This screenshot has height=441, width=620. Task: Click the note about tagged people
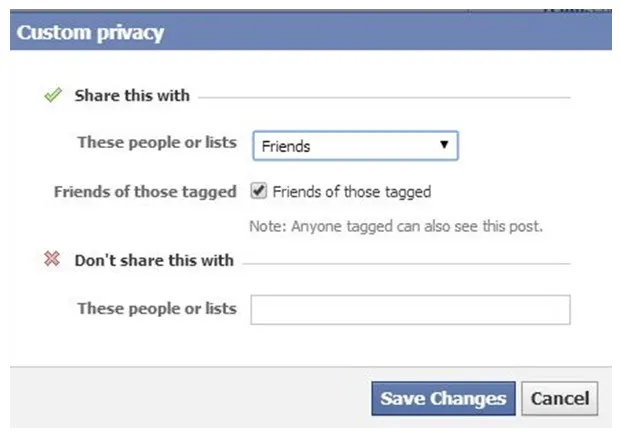coord(397,226)
